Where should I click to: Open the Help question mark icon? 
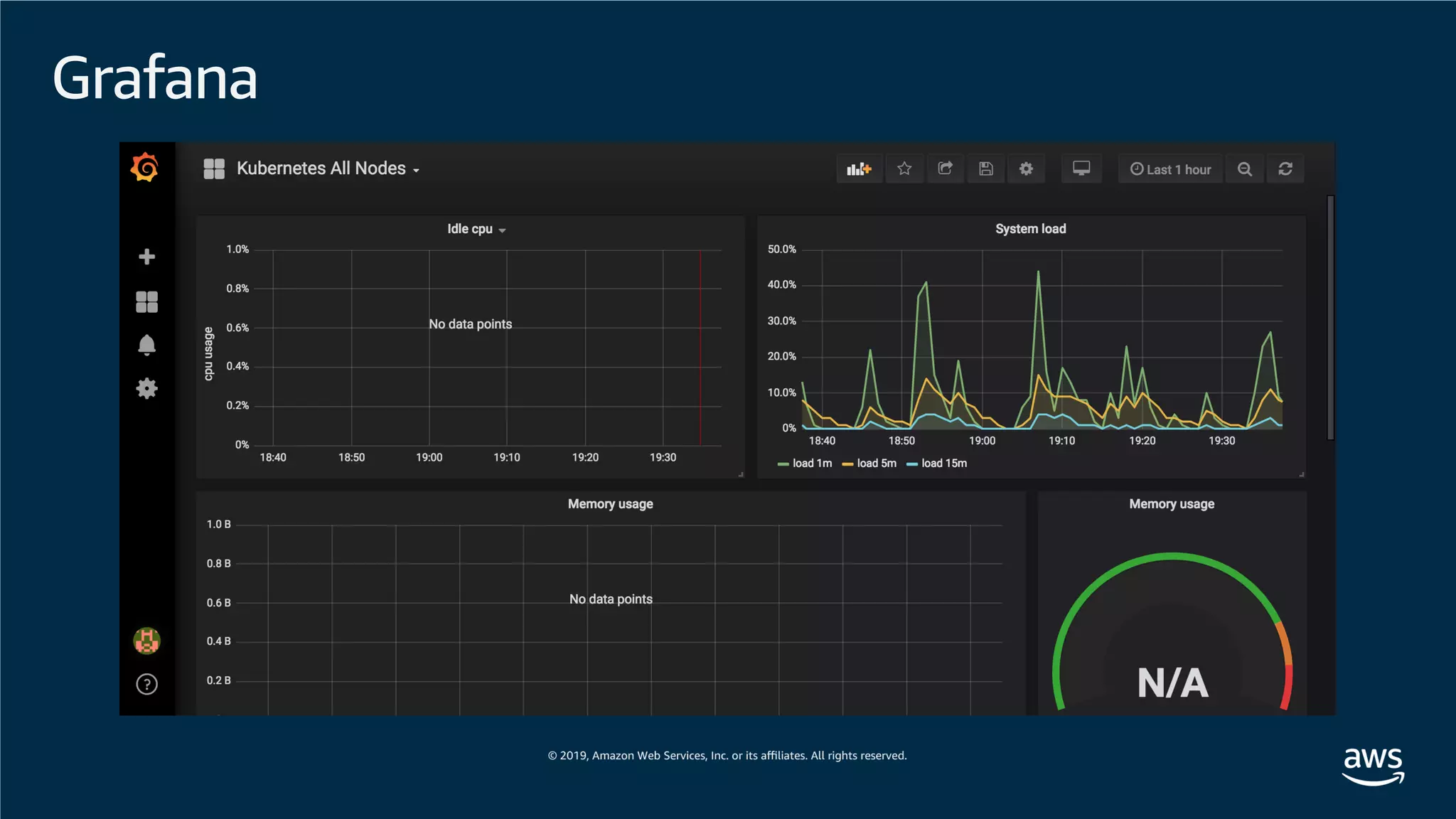point(146,685)
